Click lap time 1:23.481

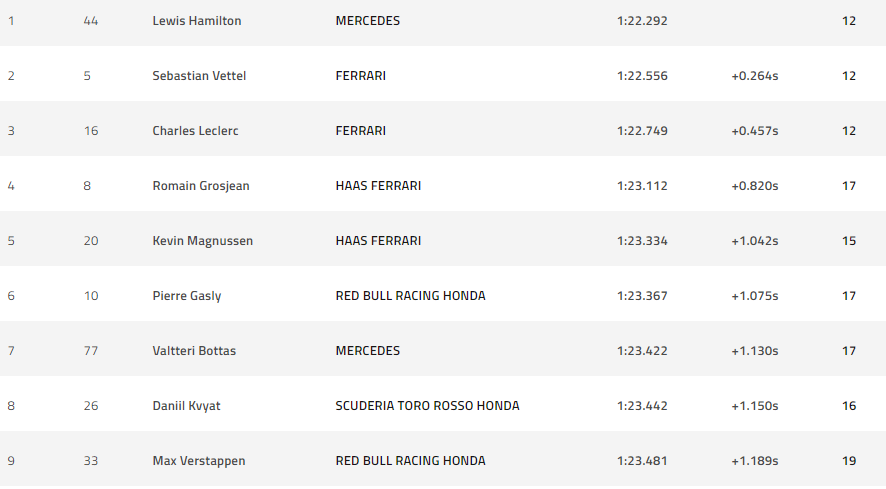tap(642, 461)
